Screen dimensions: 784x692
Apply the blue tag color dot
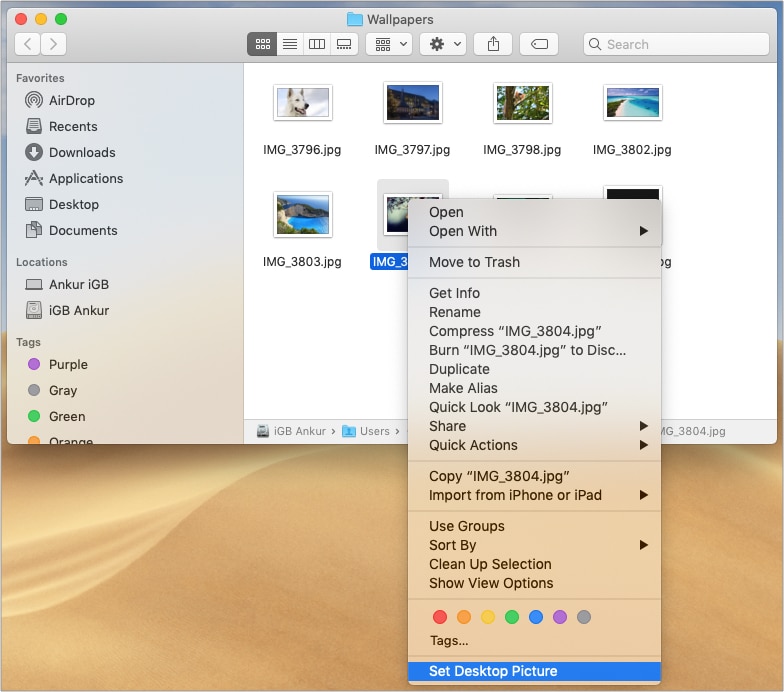(x=536, y=617)
